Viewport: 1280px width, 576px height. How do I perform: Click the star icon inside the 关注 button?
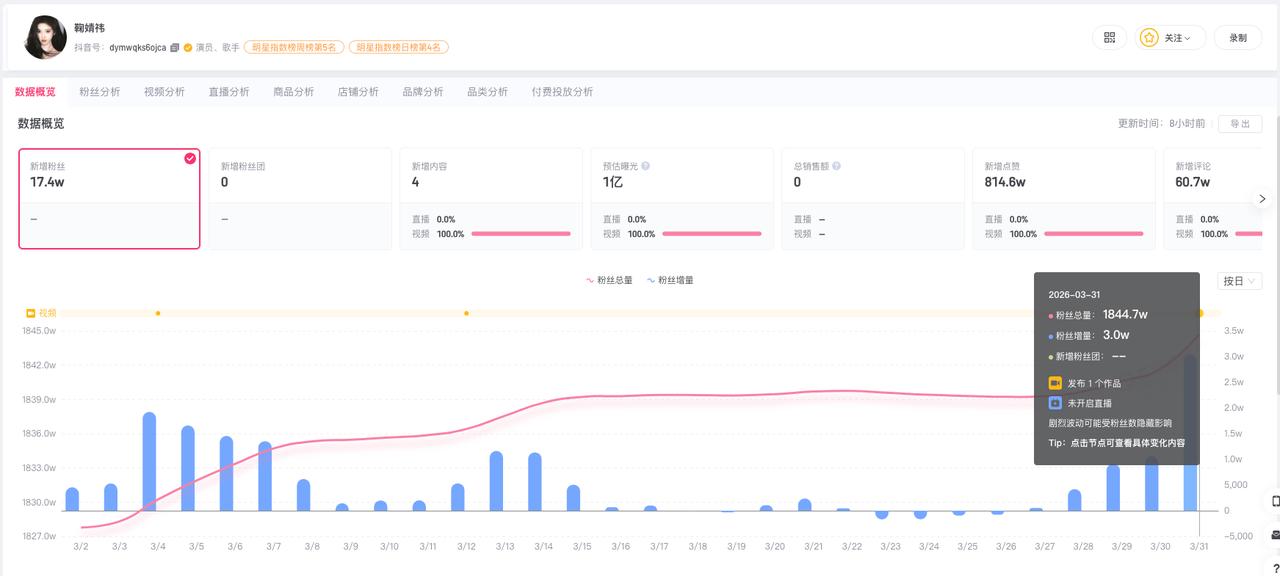point(1149,37)
